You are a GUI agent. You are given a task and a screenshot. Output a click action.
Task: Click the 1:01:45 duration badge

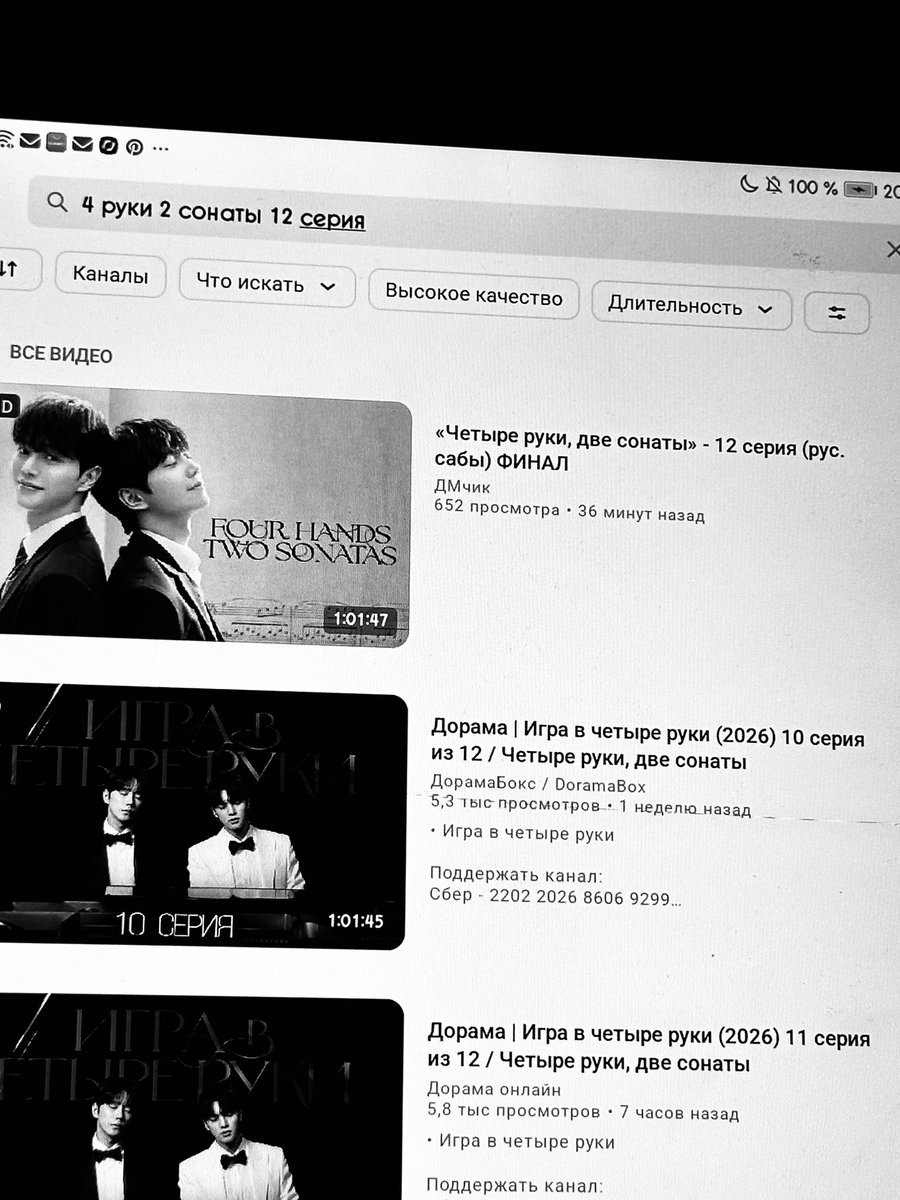coord(355,921)
